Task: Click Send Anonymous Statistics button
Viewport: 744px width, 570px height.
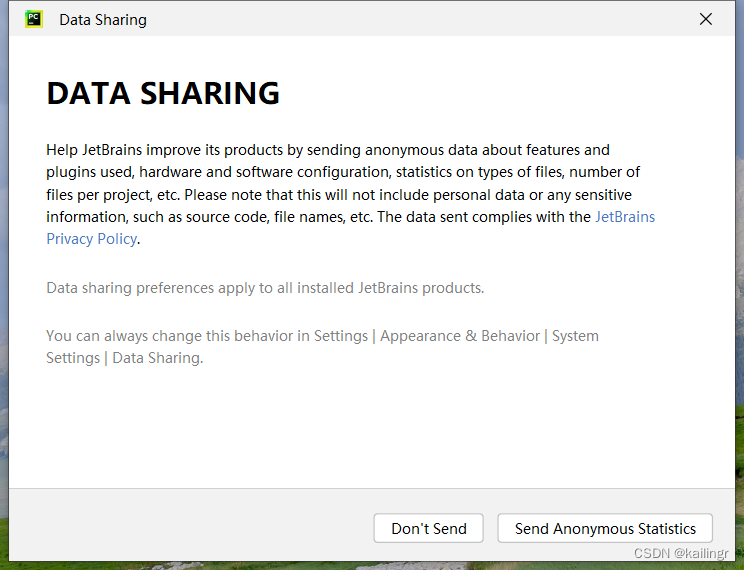Action: (605, 528)
